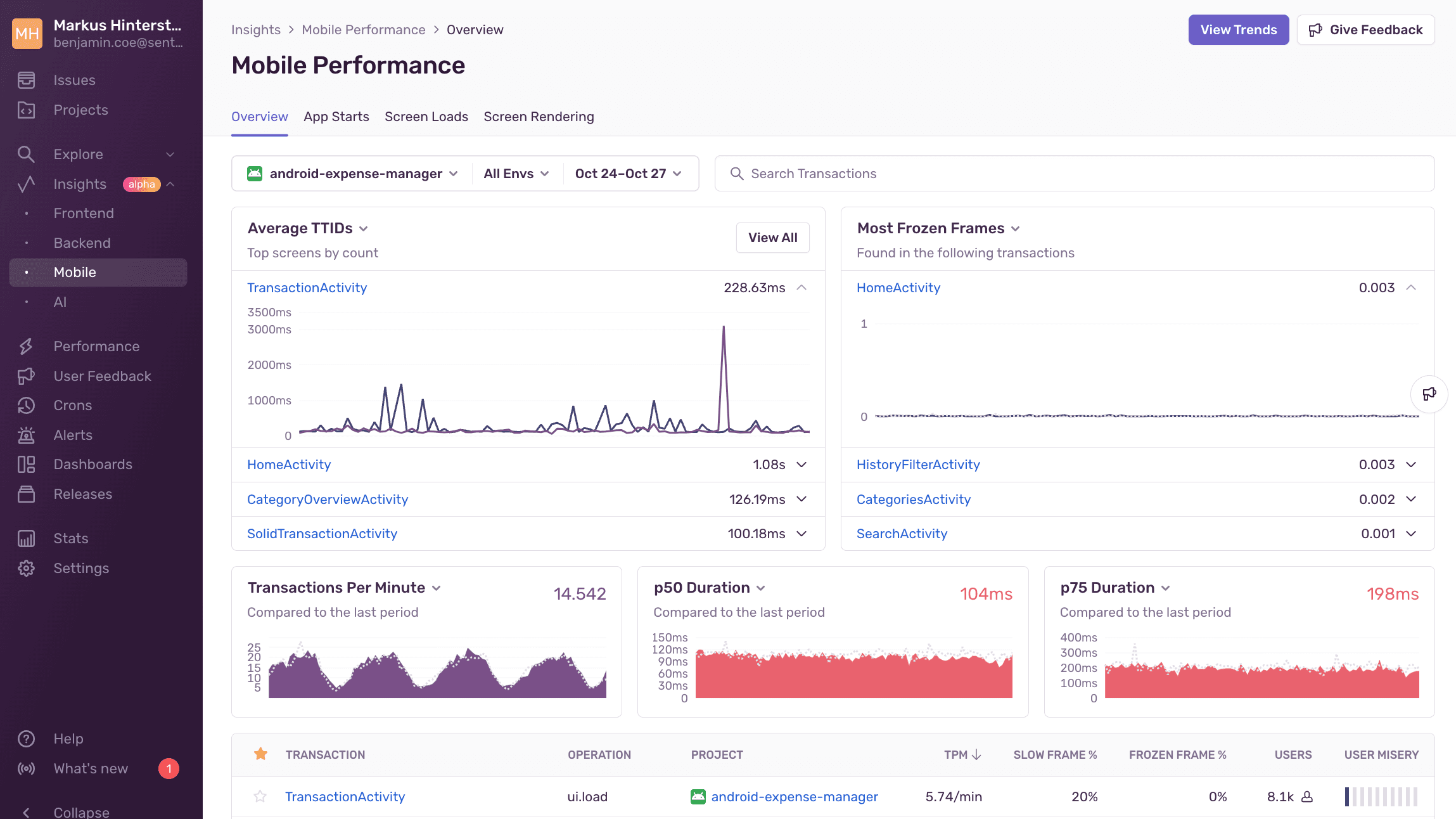1456x819 pixels.
Task: Star the TransactionActivity row in the table
Action: tap(260, 797)
